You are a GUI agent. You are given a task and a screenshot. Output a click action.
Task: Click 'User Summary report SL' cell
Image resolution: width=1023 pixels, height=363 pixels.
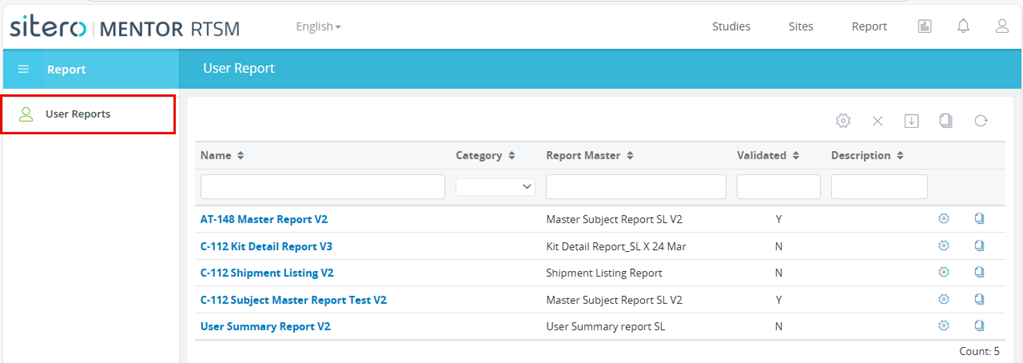click(x=605, y=326)
